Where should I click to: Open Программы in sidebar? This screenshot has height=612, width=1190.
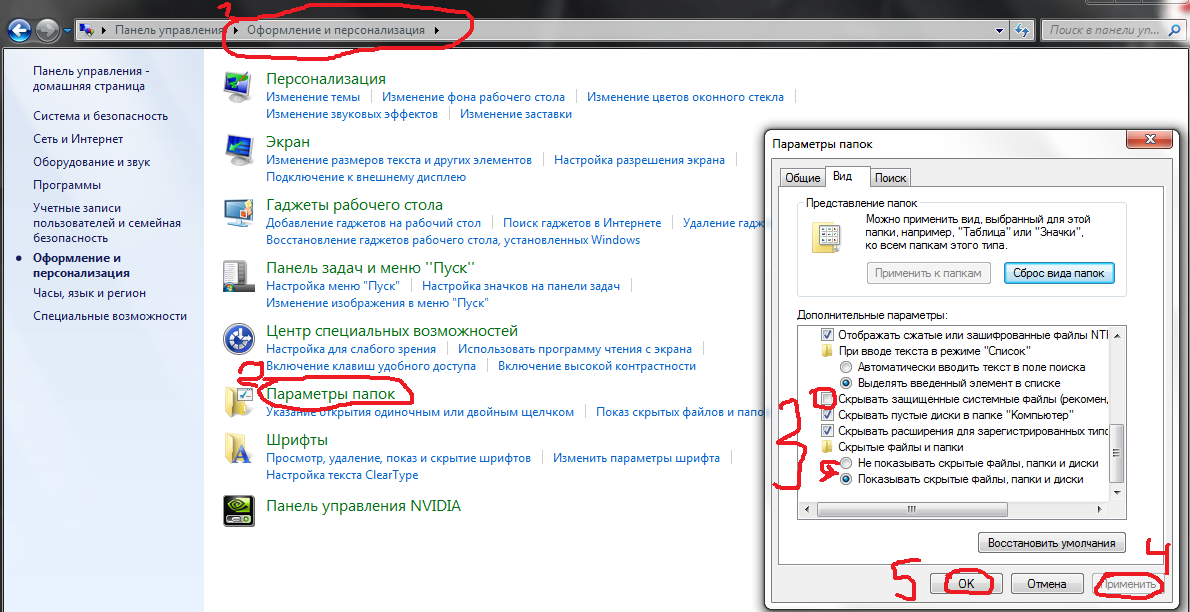(67, 185)
